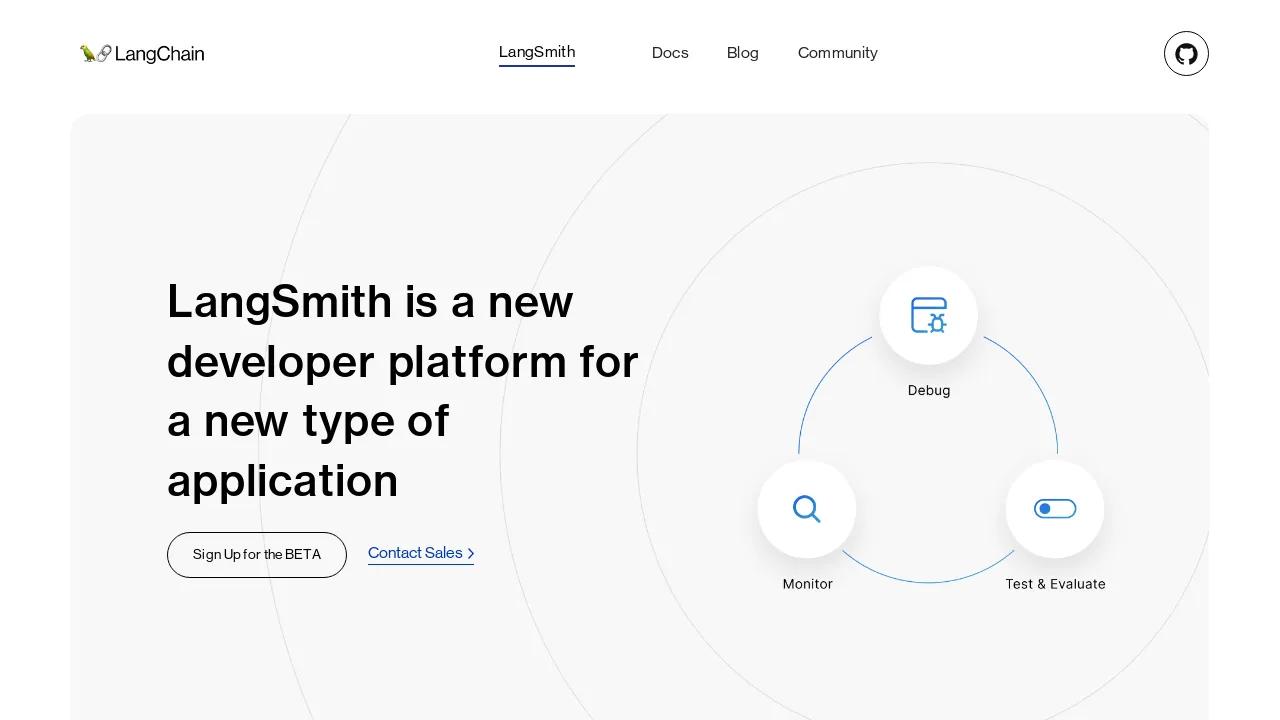Open the LangSmith nav tab
Screen dimensions: 1280x720
click(537, 53)
